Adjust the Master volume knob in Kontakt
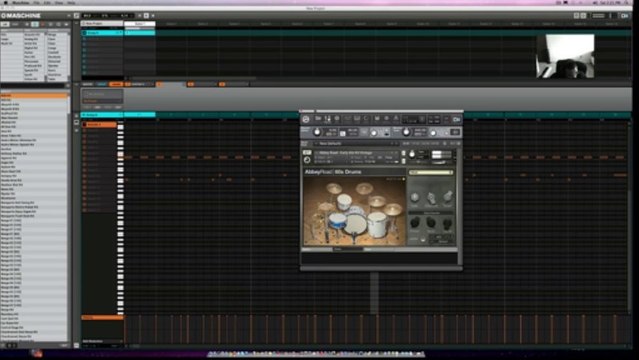 [x=317, y=132]
